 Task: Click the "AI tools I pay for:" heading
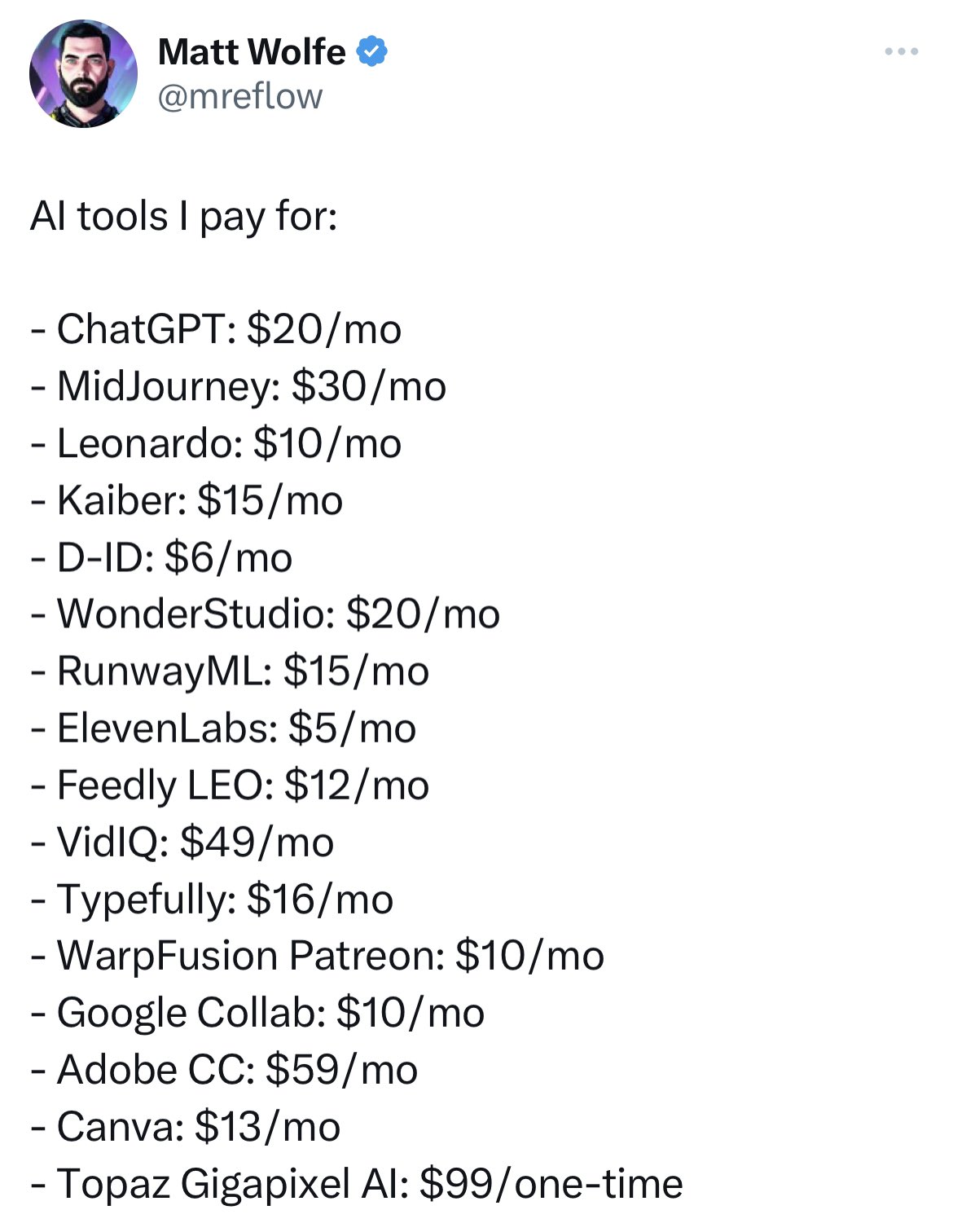coord(184,217)
